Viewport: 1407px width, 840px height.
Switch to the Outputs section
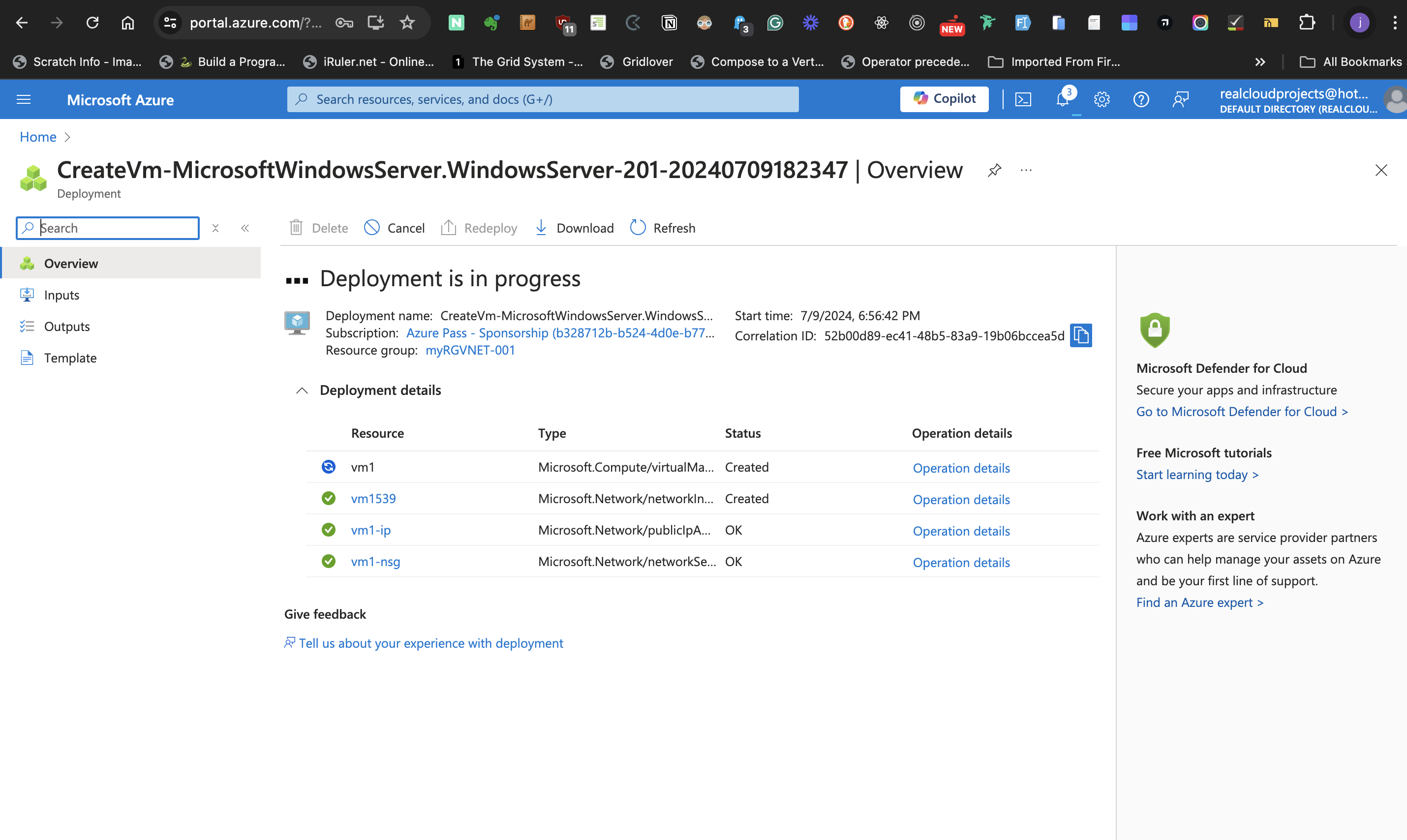(x=66, y=326)
